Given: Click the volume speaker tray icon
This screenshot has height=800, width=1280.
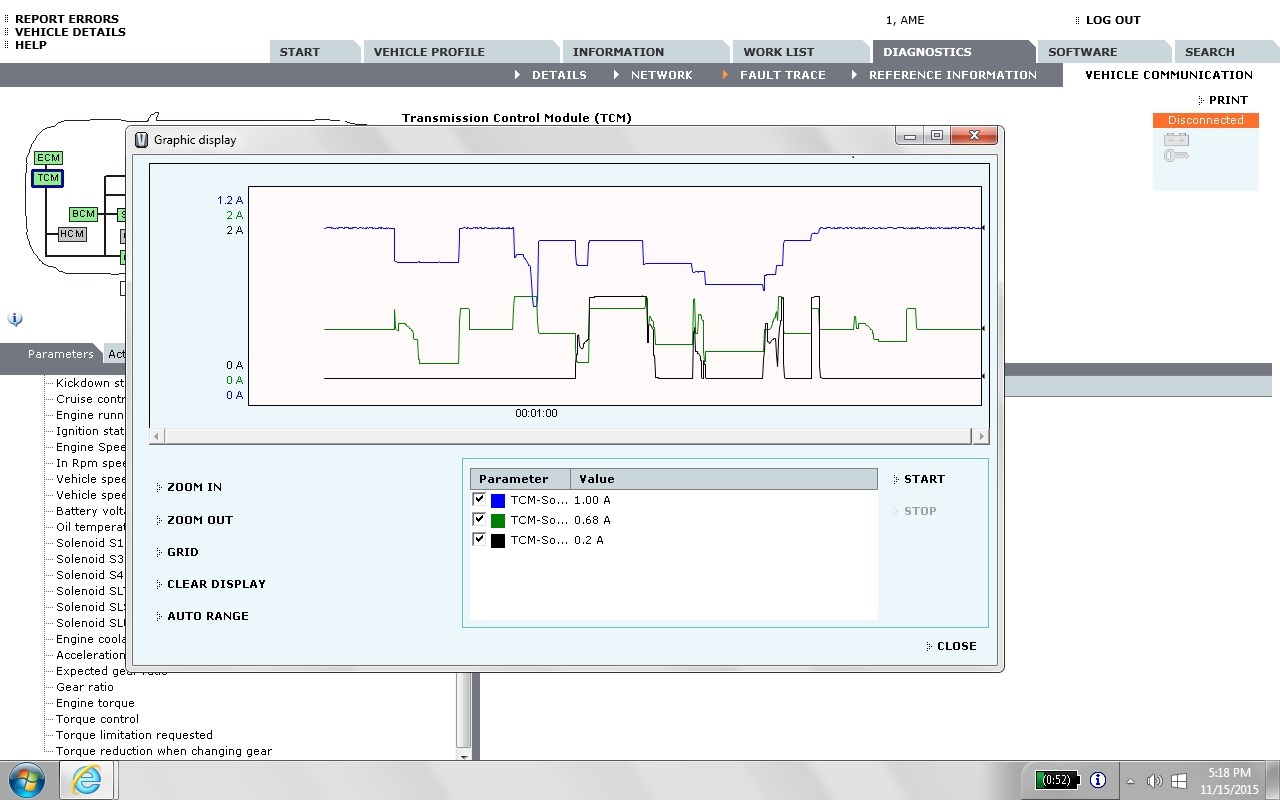Looking at the screenshot, I should pos(1154,781).
